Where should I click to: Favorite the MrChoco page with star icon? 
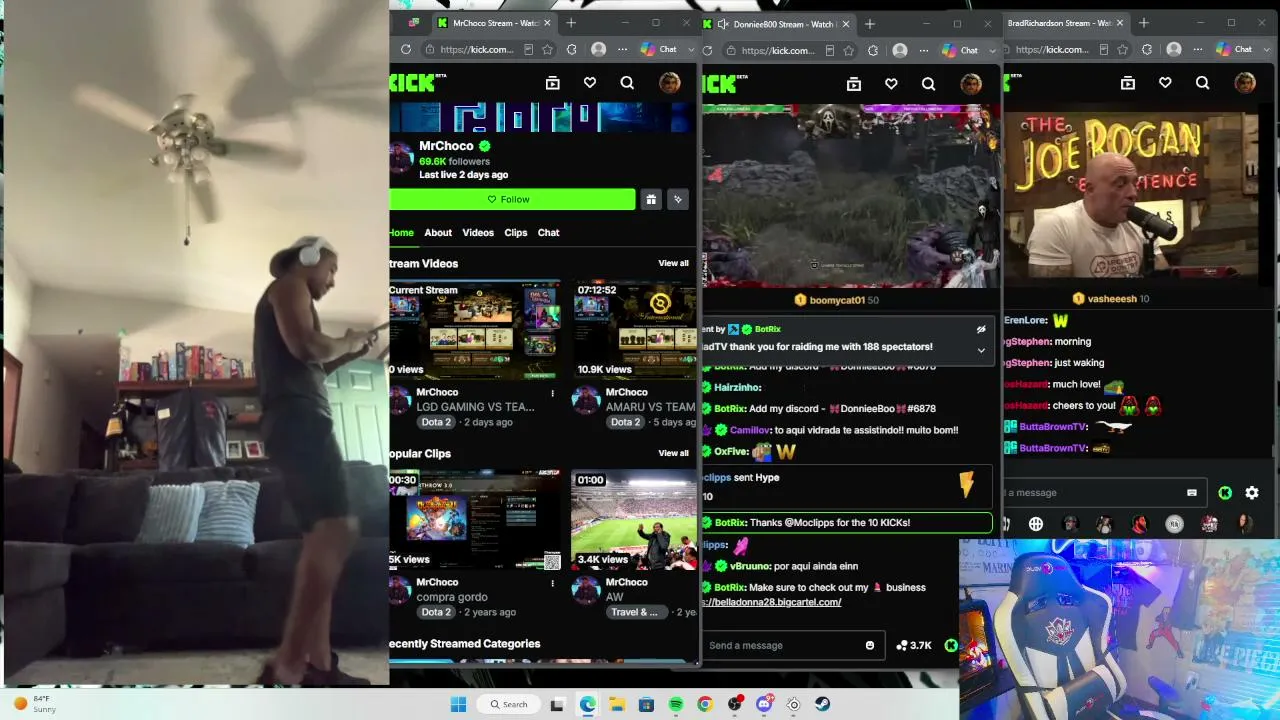[547, 49]
